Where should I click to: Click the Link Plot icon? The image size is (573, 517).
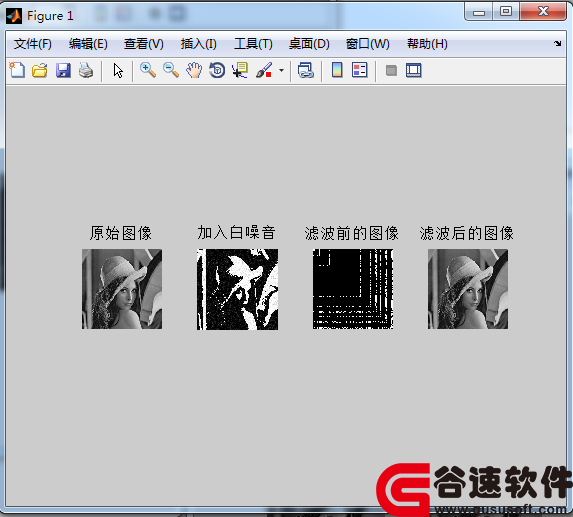(x=306, y=70)
